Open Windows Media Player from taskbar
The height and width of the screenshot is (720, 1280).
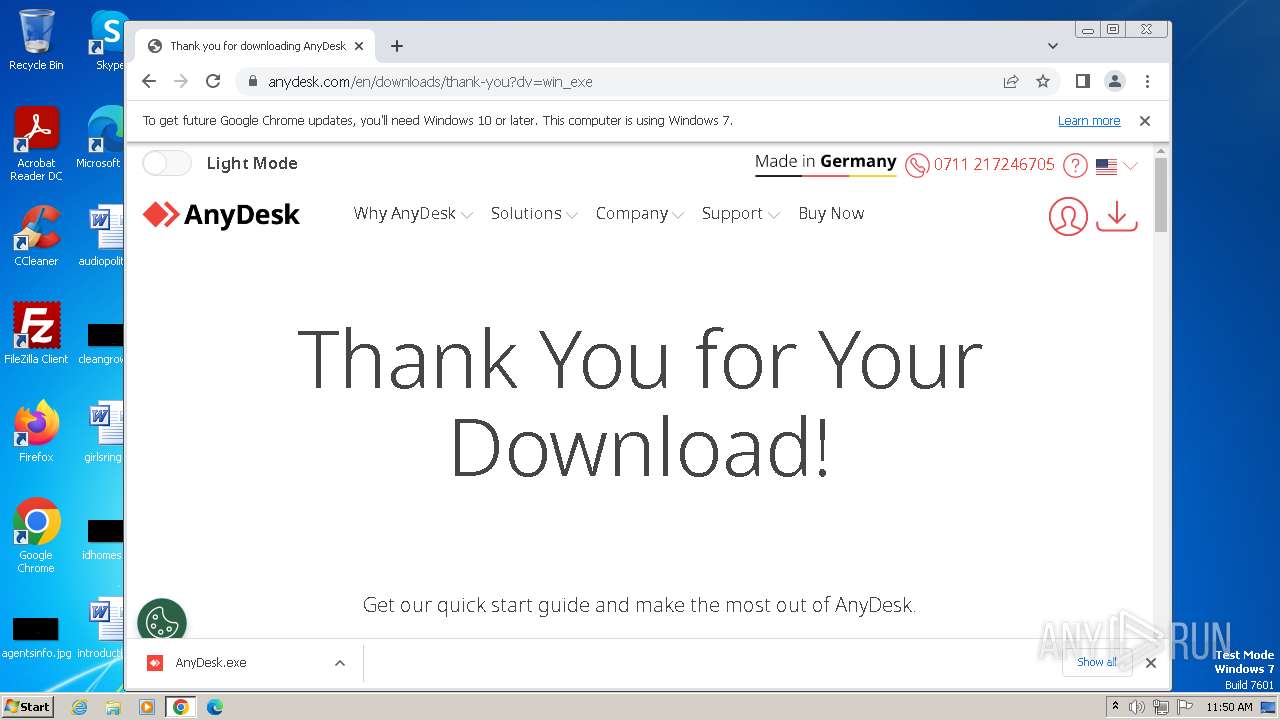point(147,707)
